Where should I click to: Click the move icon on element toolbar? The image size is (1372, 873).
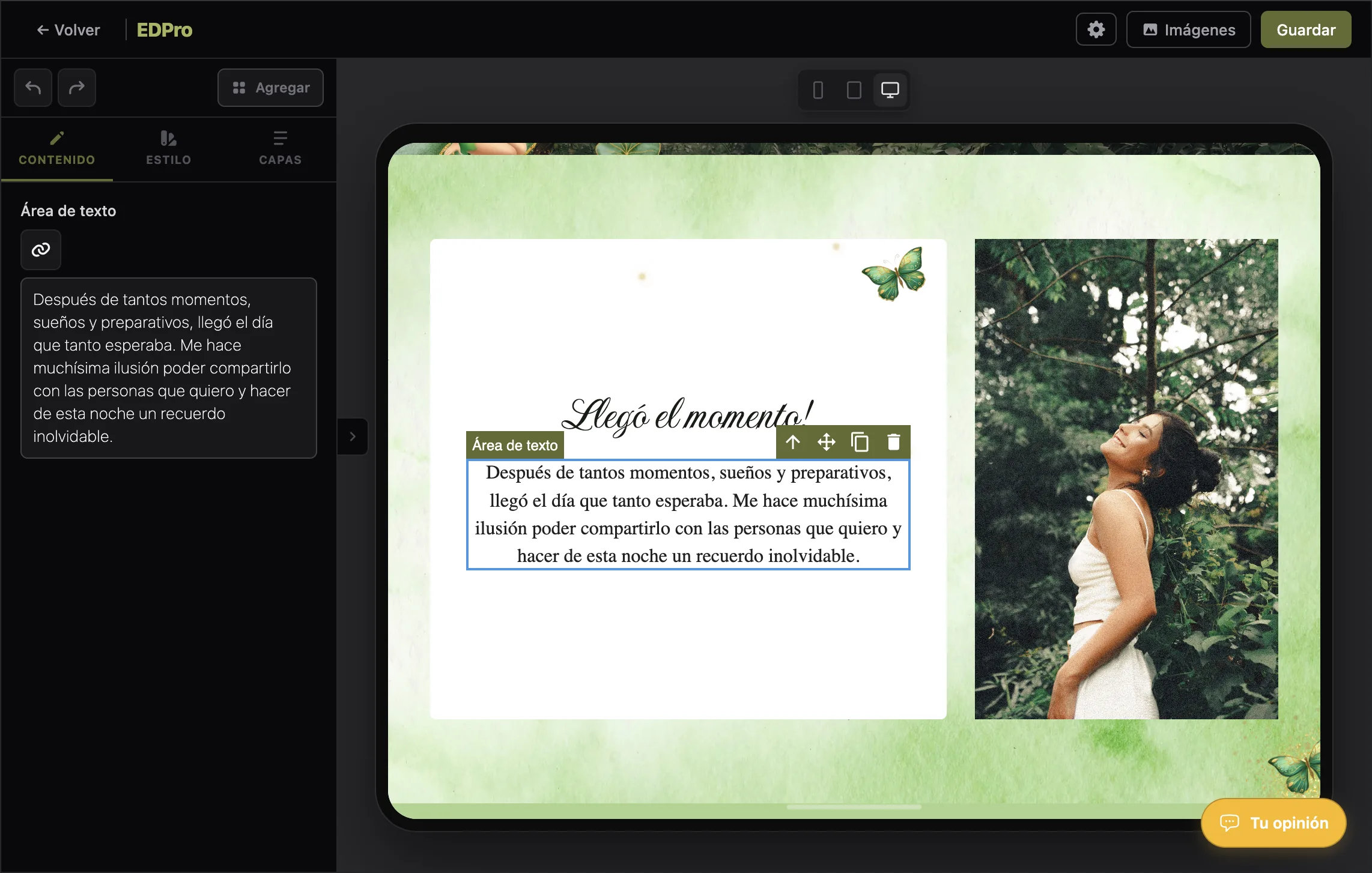(827, 443)
